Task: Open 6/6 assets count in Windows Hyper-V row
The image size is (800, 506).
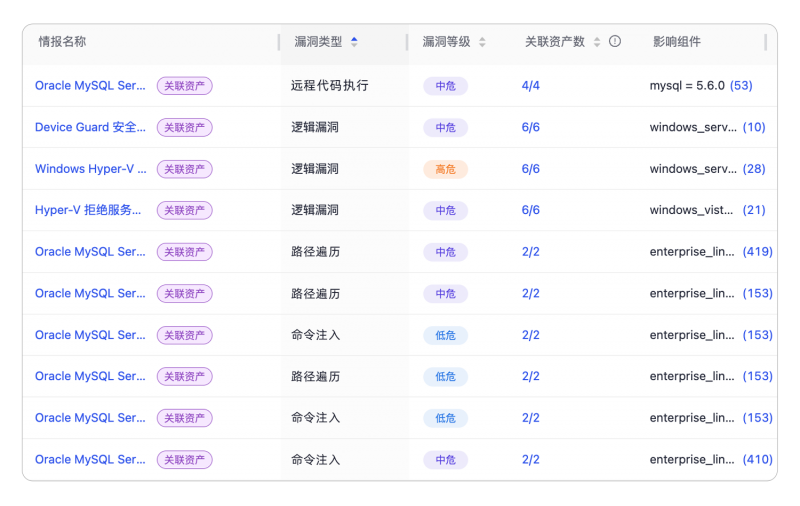Action: click(531, 169)
